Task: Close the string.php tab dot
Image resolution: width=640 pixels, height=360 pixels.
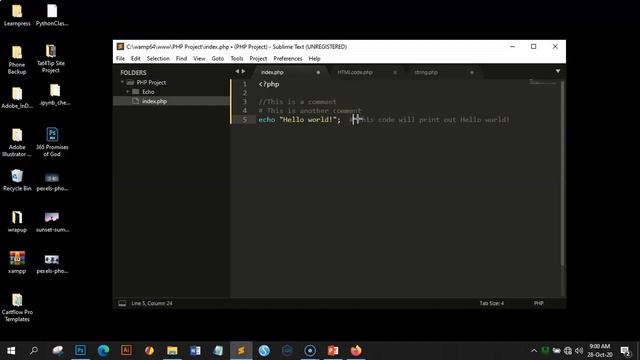Action: coord(471,72)
